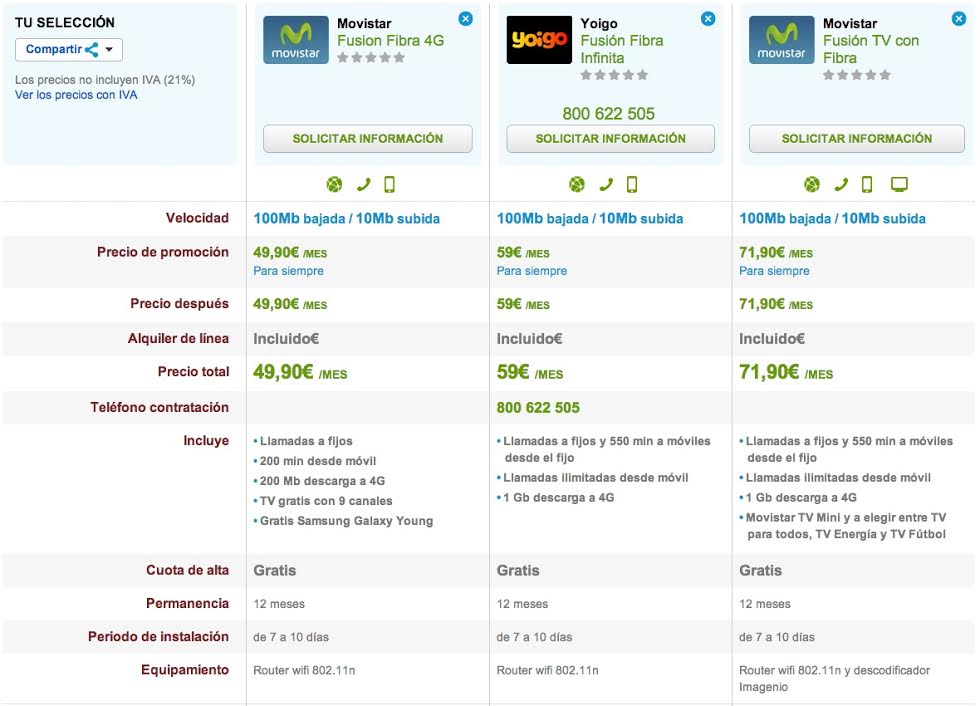Click the 'Precio total' 59€ /MES value
The height and width of the screenshot is (706, 980).
point(530,372)
